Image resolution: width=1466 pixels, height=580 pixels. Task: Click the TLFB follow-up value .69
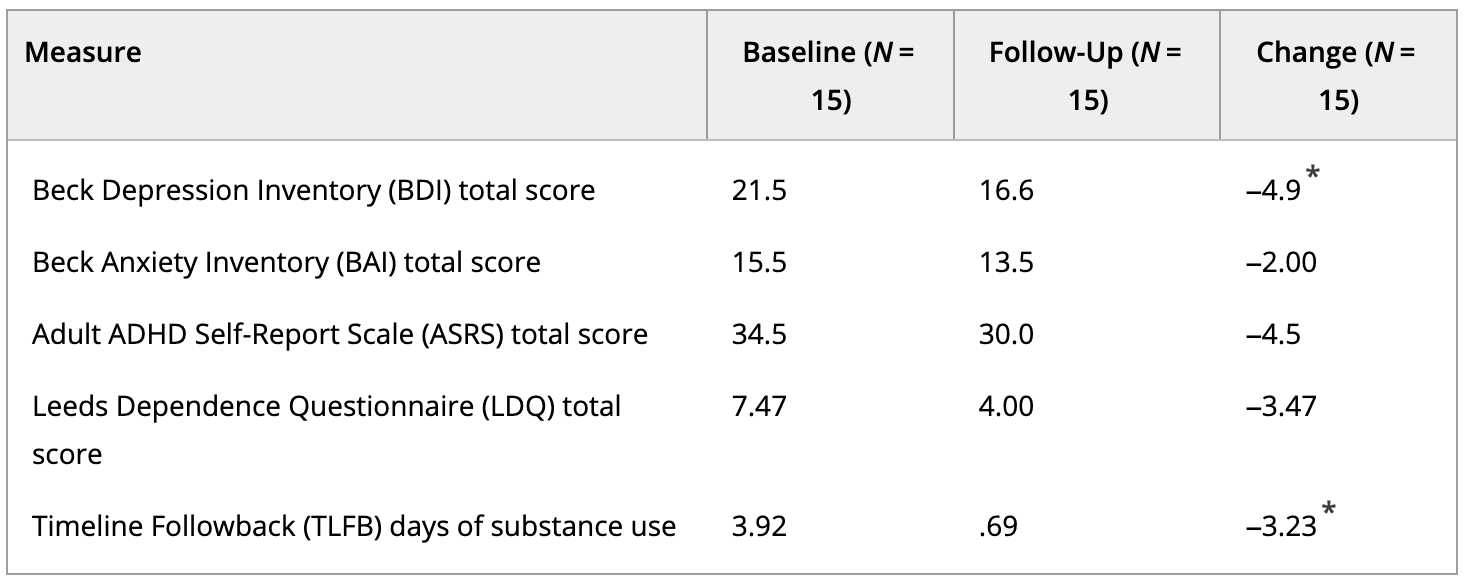coord(1000,526)
